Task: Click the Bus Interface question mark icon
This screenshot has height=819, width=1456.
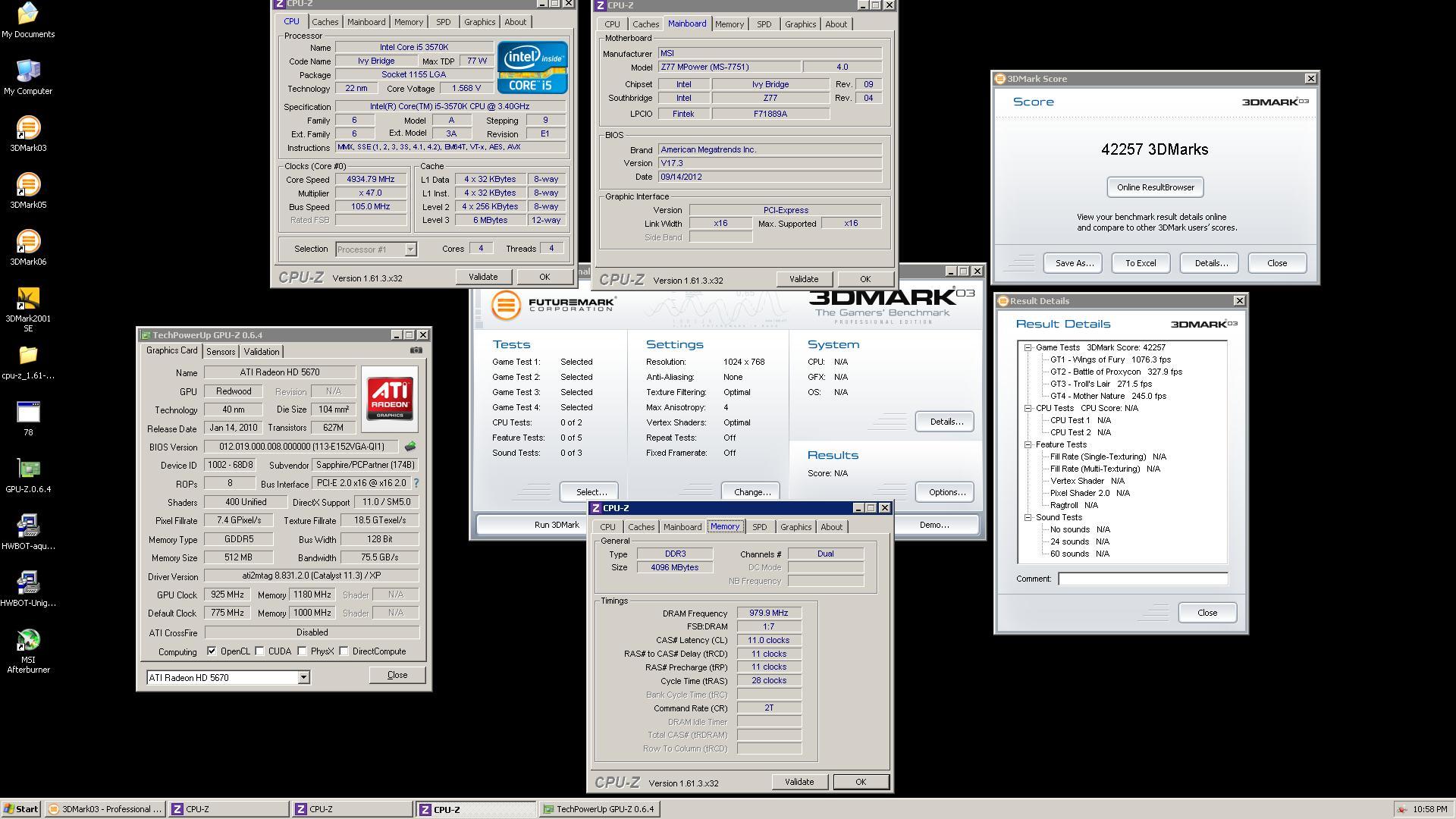Action: click(x=416, y=483)
